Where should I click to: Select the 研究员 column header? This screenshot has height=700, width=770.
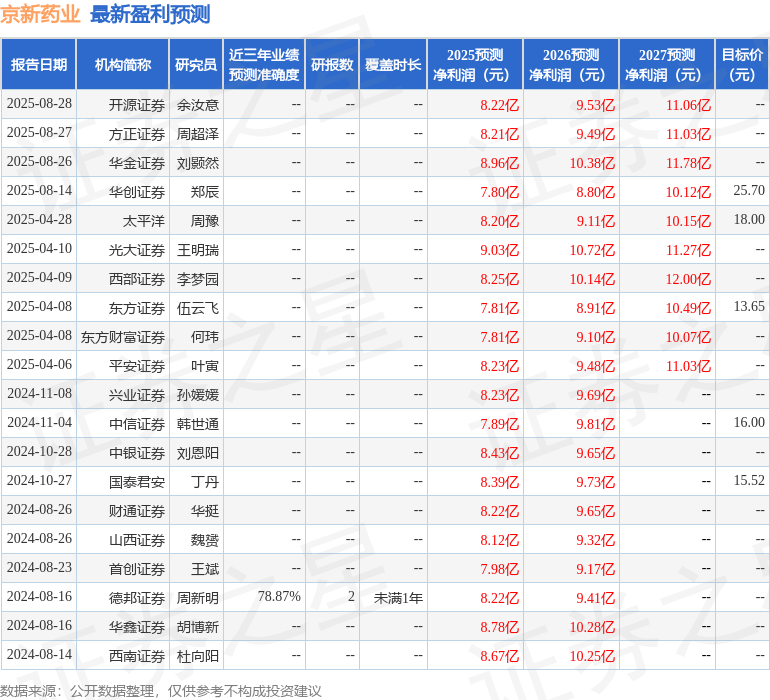point(196,65)
